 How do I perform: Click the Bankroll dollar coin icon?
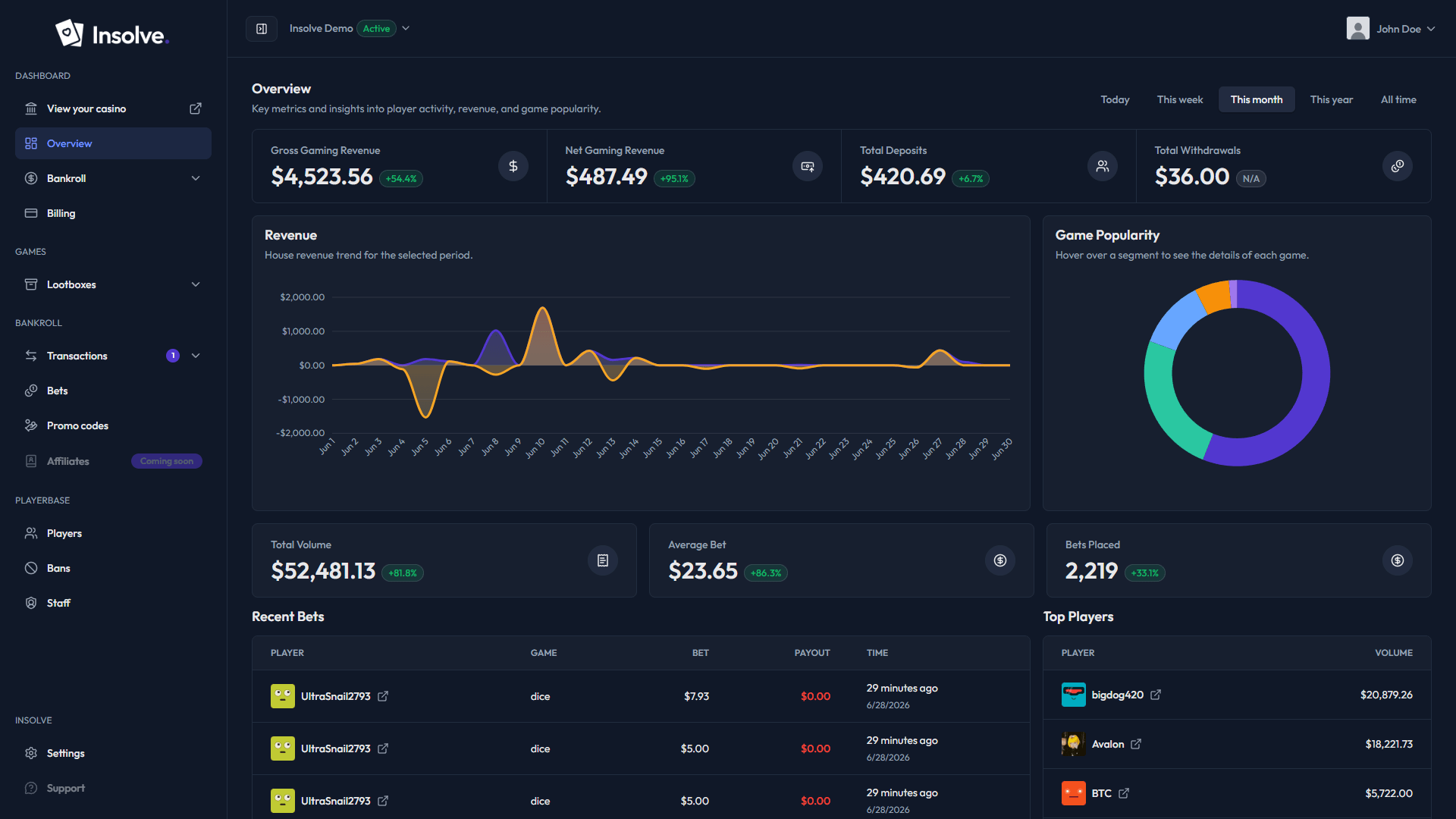point(31,178)
